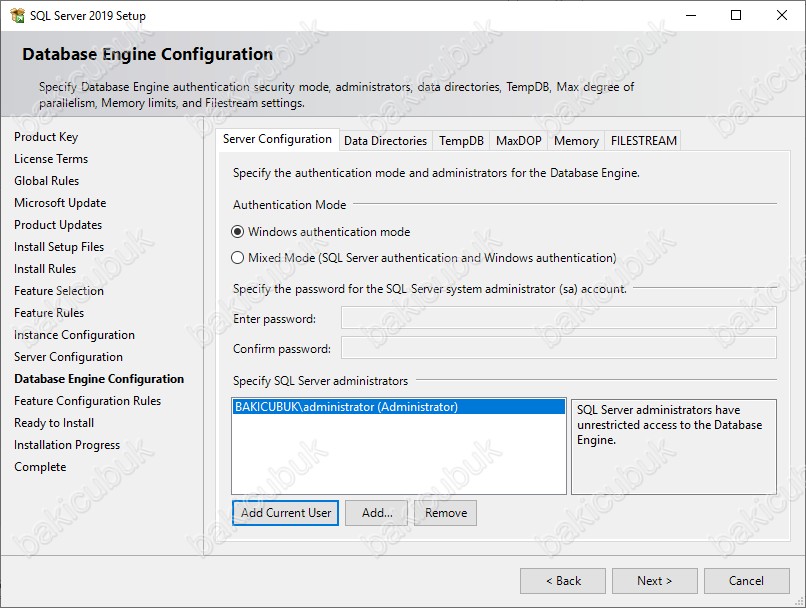Open the Memory tab
The image size is (806, 608).
pyautogui.click(x=576, y=141)
